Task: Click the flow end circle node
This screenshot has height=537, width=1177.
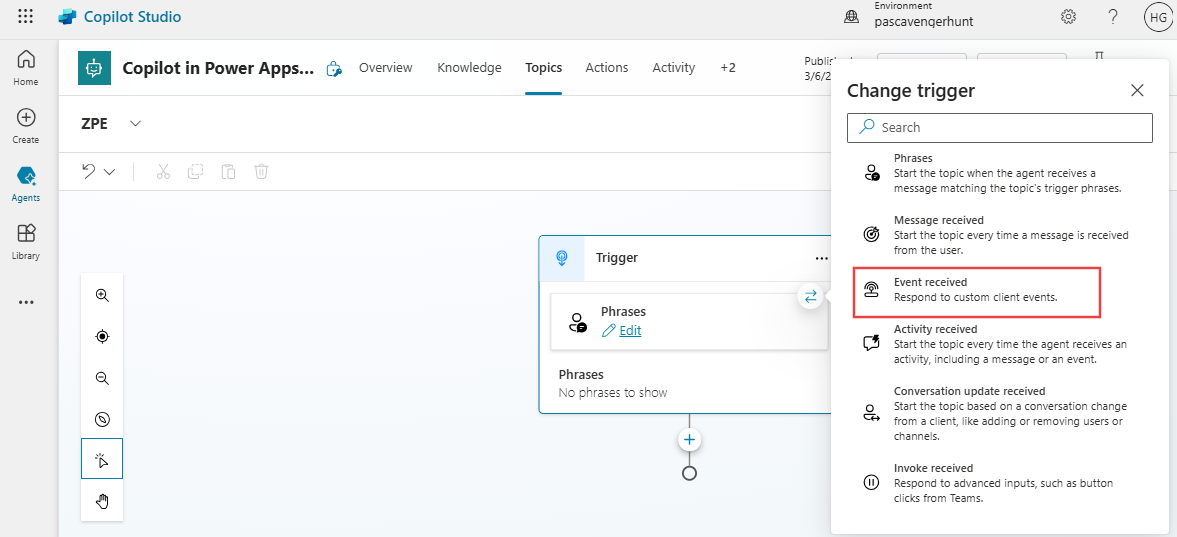Action: [689, 473]
